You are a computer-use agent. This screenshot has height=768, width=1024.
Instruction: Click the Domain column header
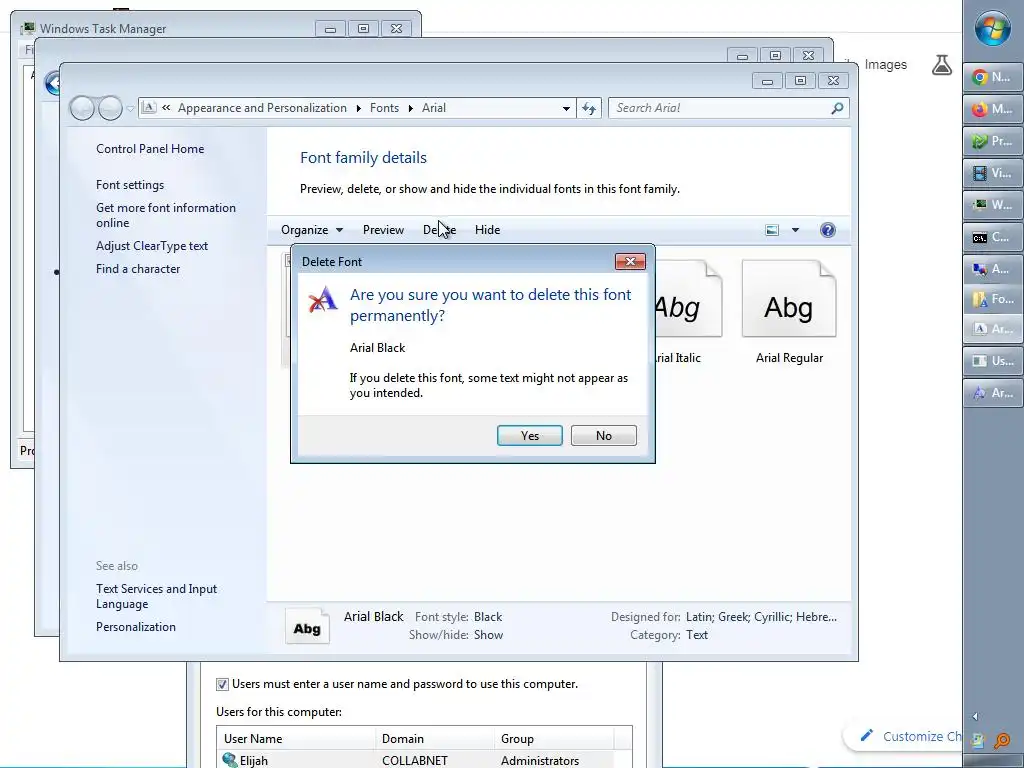click(434, 739)
